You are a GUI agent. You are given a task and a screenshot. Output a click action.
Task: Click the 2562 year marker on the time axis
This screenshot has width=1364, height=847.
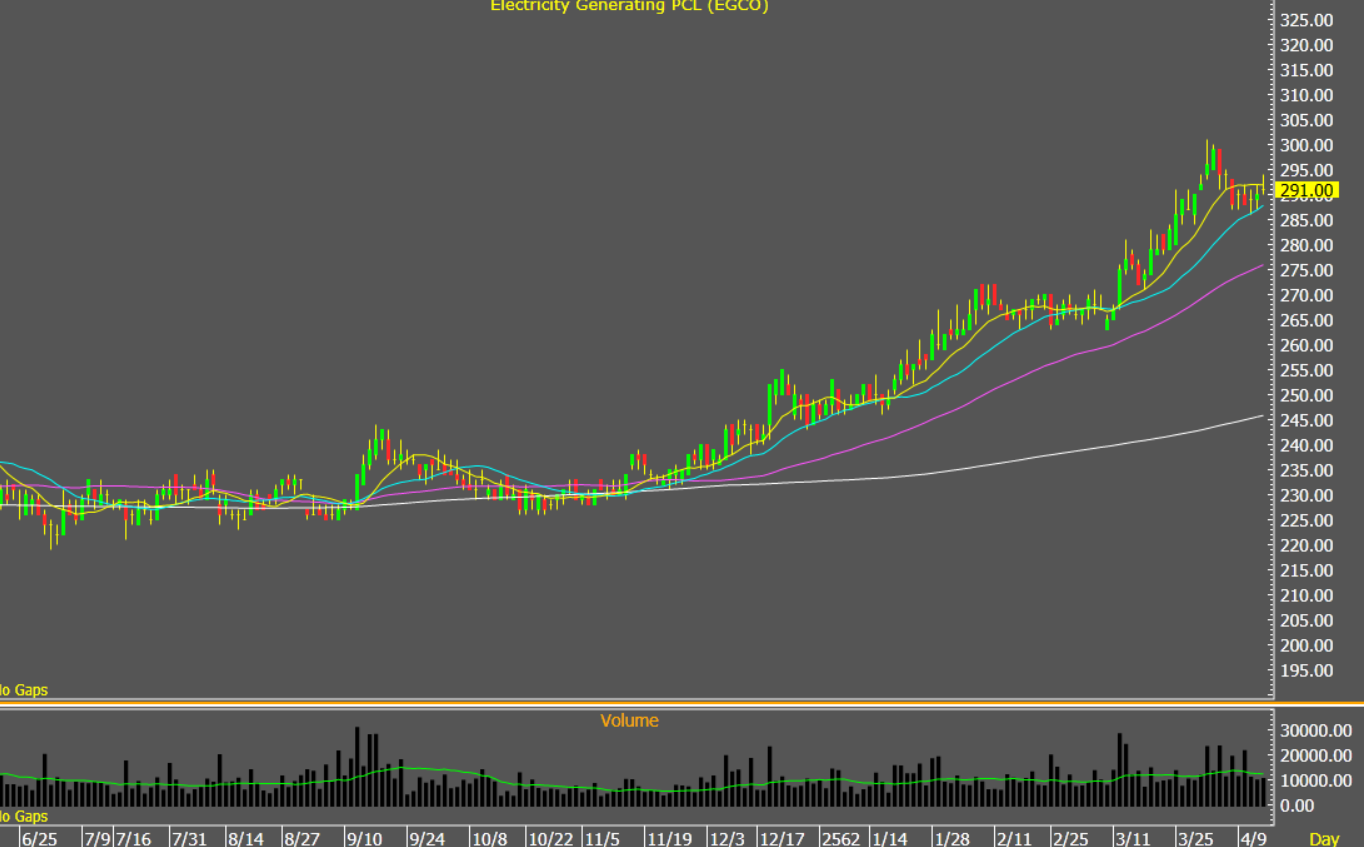(x=840, y=838)
